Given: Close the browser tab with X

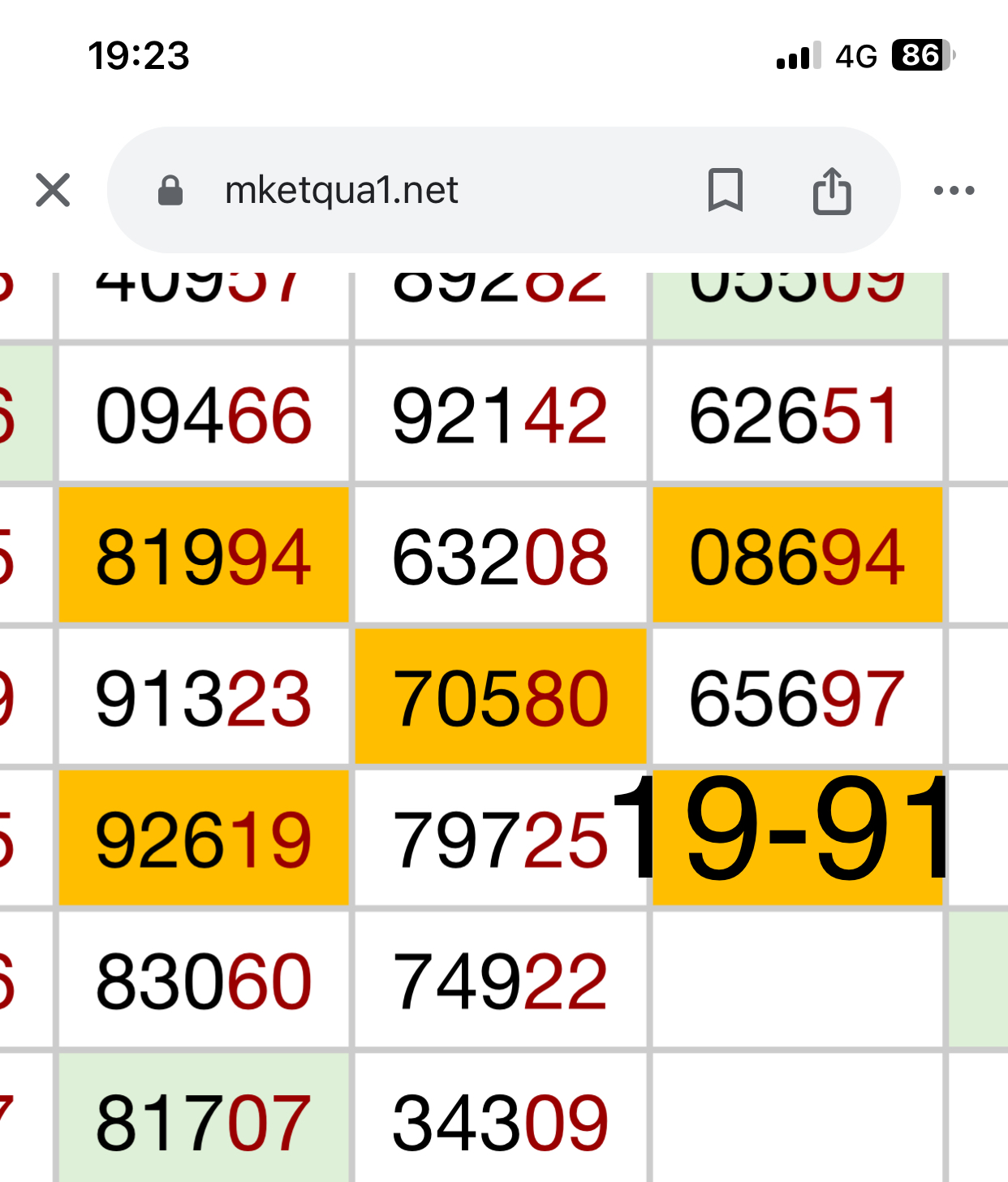Looking at the screenshot, I should click(53, 191).
